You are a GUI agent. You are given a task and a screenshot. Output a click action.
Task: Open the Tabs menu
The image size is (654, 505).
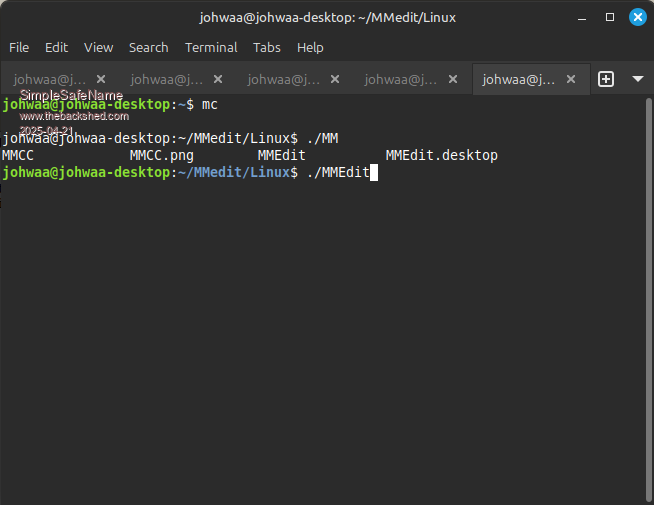267,47
